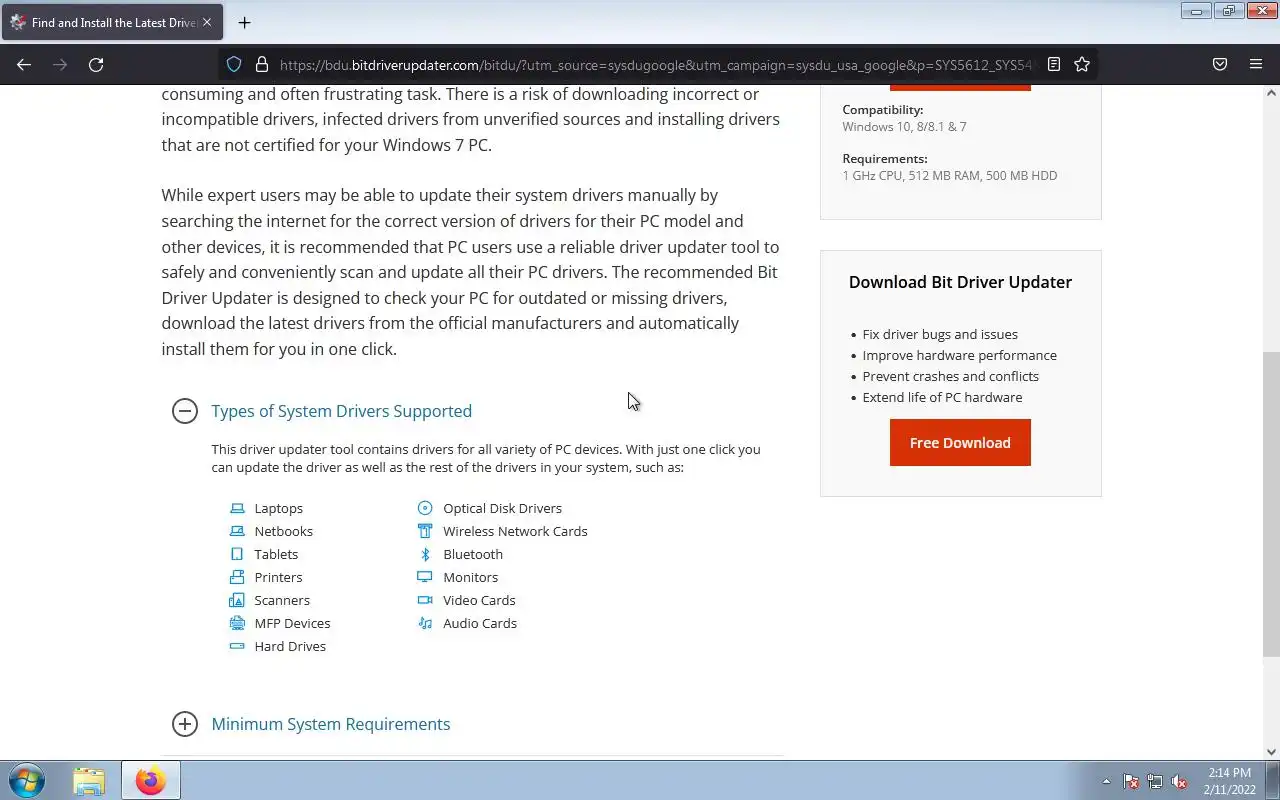Click the Netbooks text label

coord(284,531)
